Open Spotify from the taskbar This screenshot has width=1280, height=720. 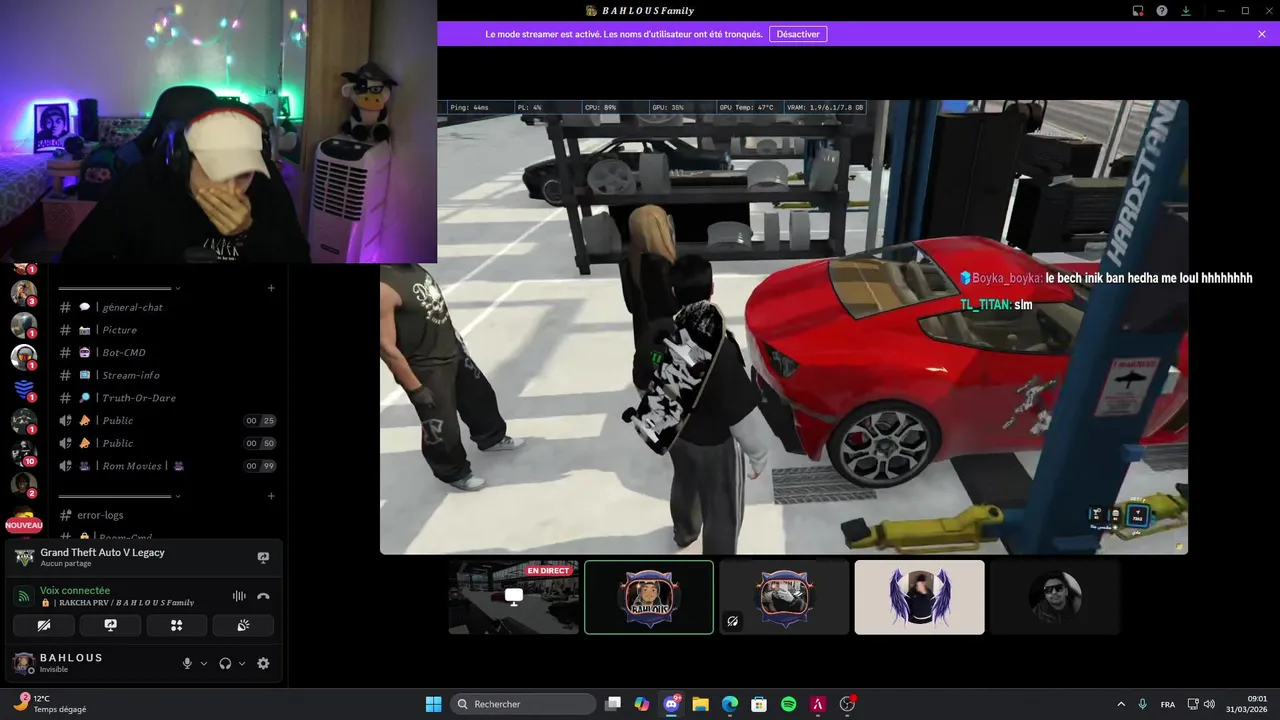coord(788,704)
